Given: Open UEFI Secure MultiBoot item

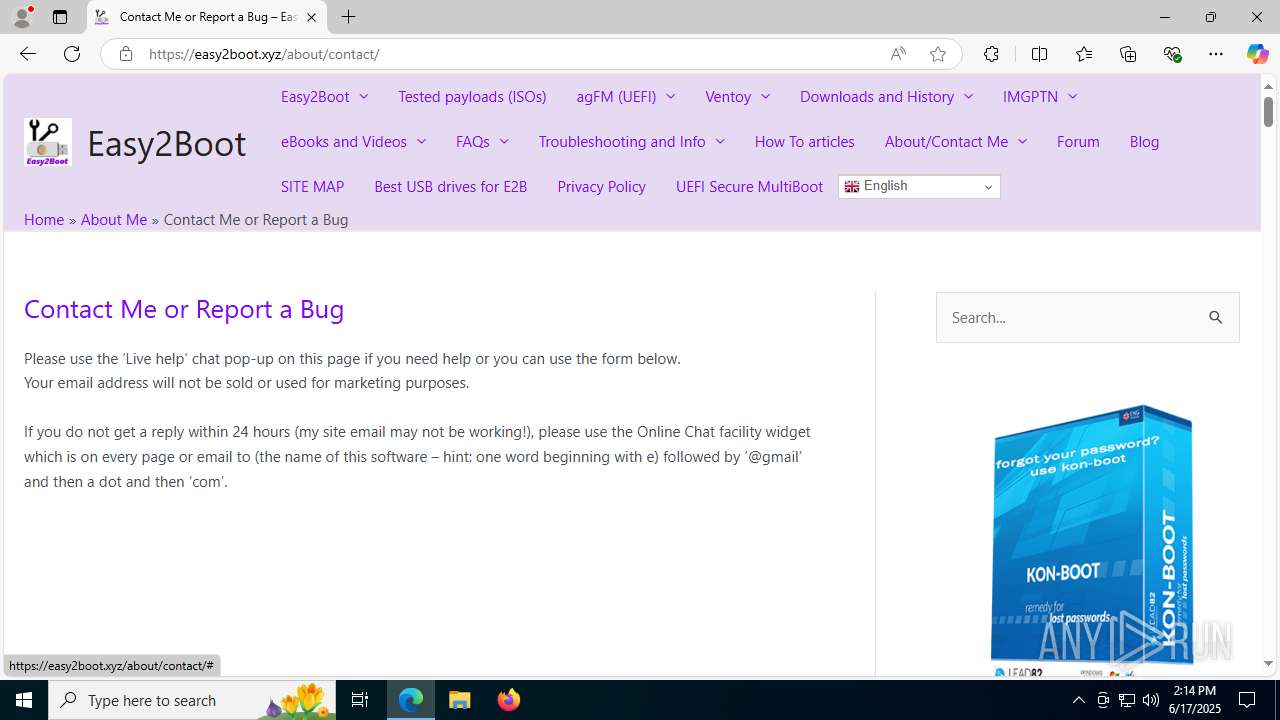Looking at the screenshot, I should tap(749, 186).
